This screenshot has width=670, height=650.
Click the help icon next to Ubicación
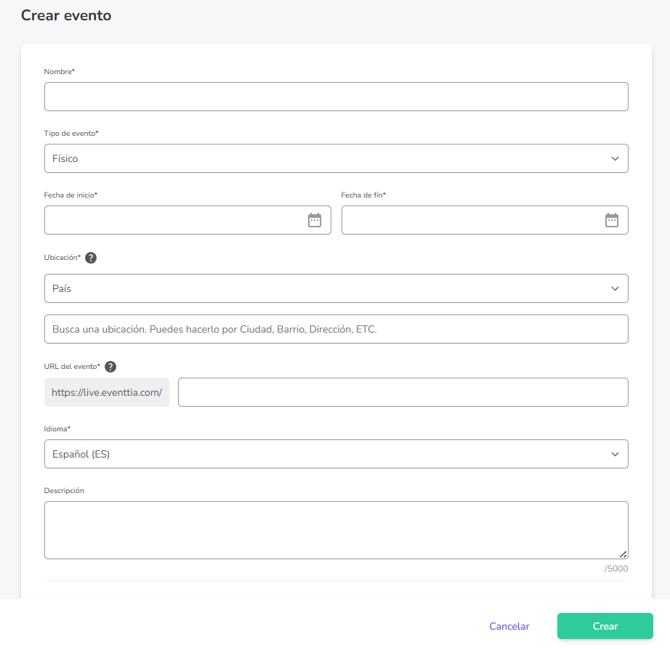[x=91, y=258]
